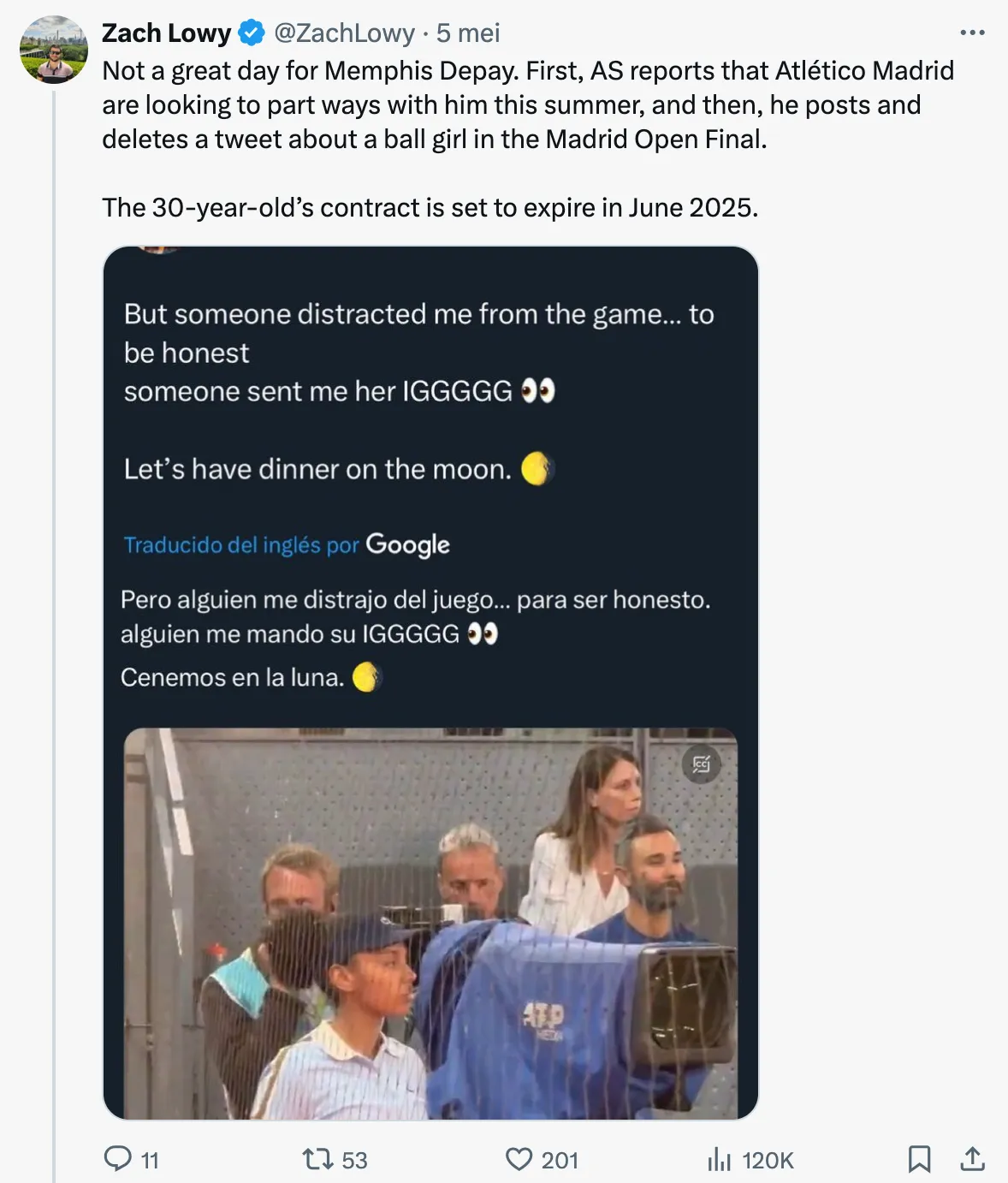Click the Google logo in translation notice
The height and width of the screenshot is (1183, 1008).
(407, 545)
